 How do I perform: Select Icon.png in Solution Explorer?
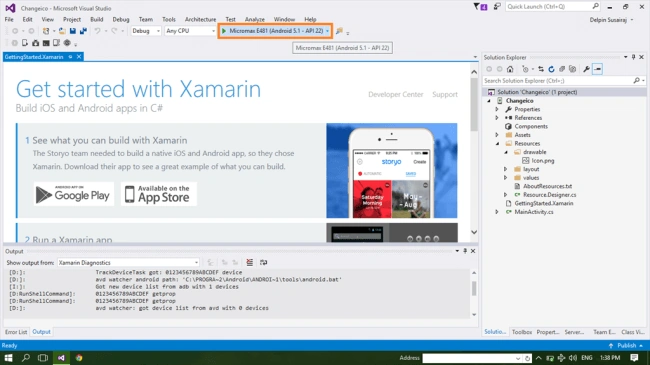pyautogui.click(x=543, y=161)
